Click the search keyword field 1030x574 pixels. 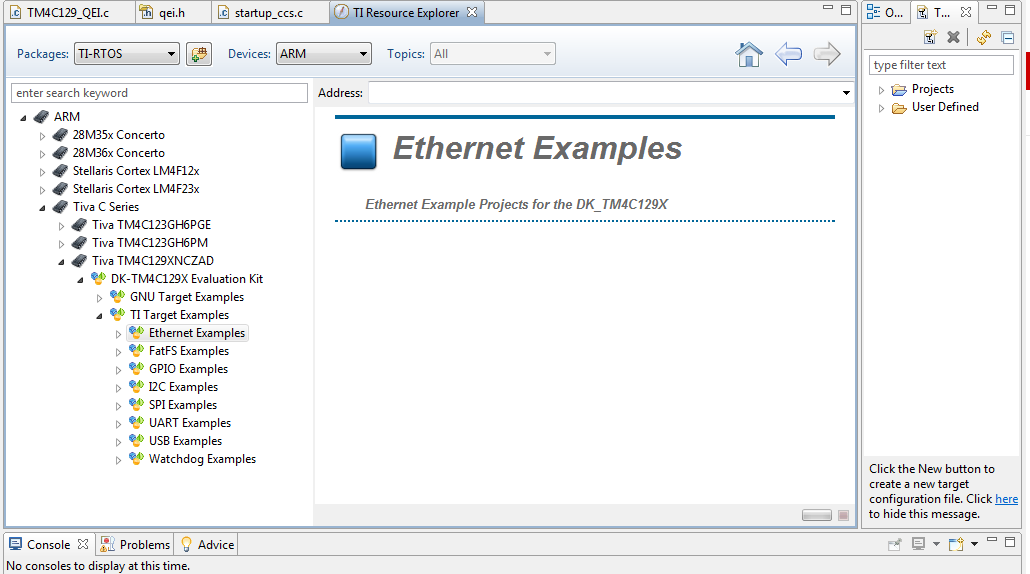pos(159,93)
